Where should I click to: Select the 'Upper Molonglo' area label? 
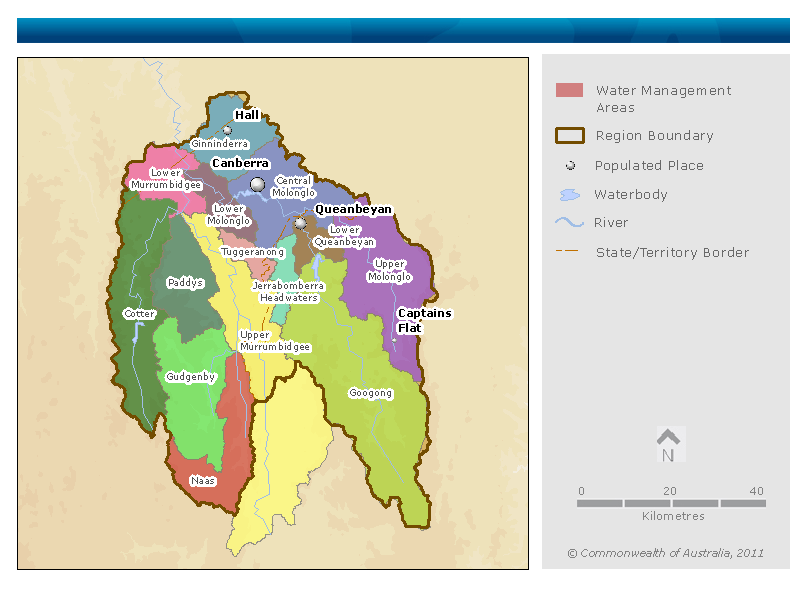coord(389,271)
